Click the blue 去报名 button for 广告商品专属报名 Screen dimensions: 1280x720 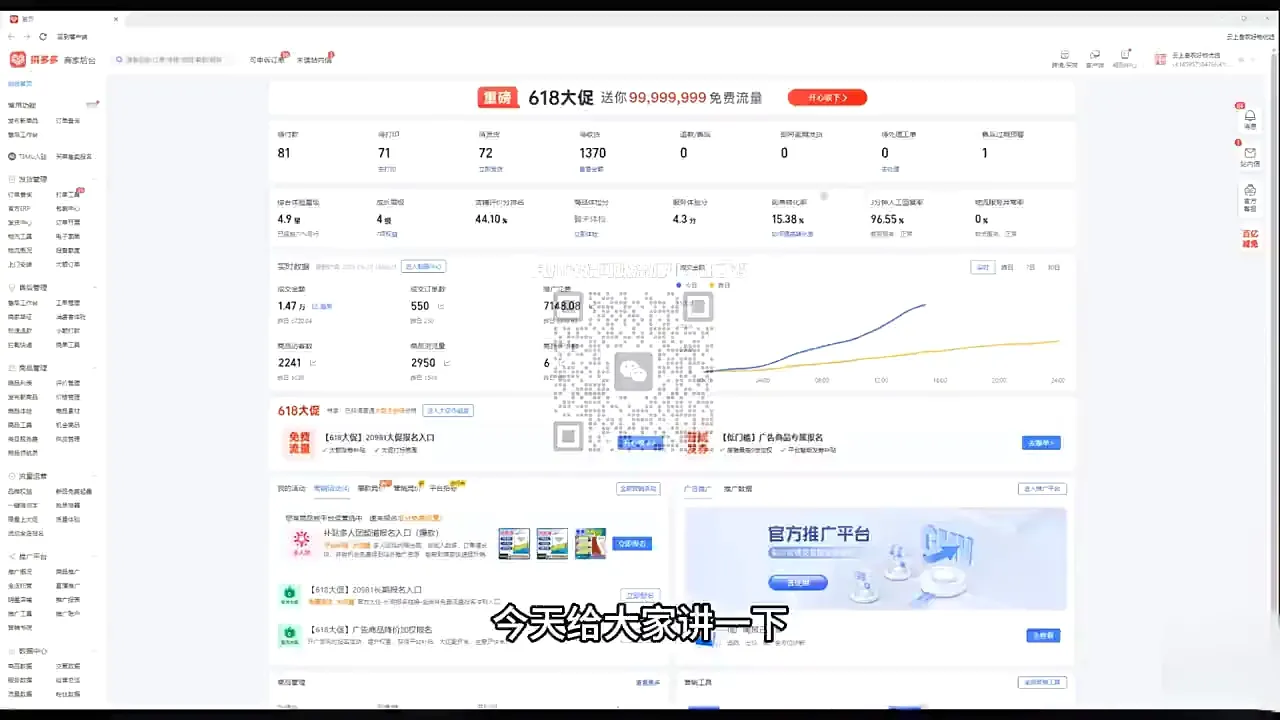[1042, 442]
